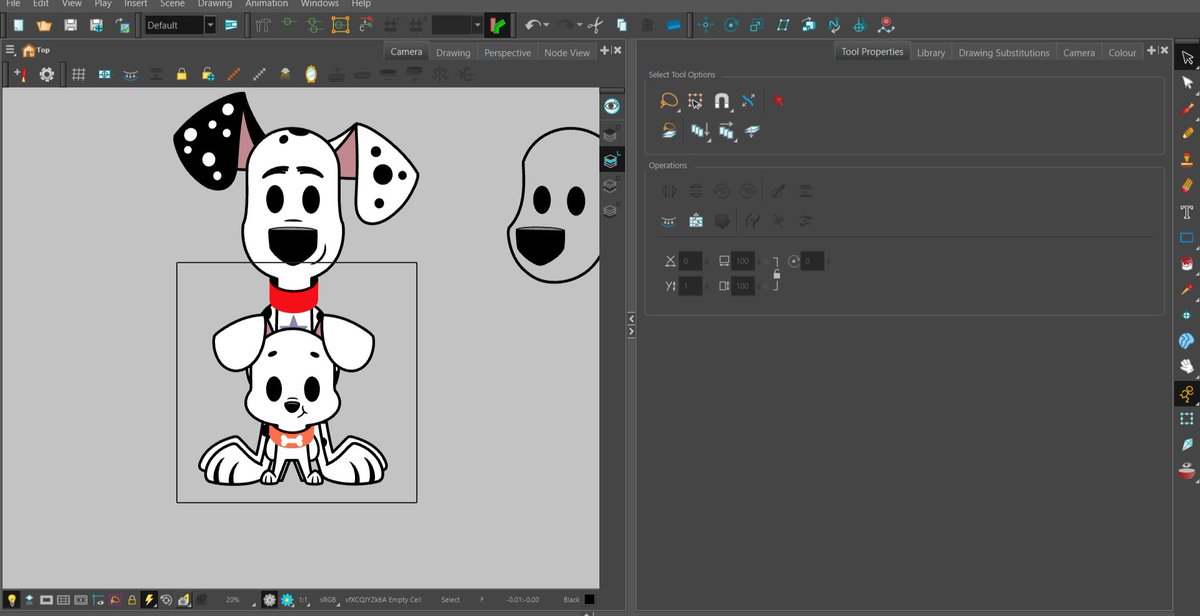Click the Black colour swatch in status bar

click(589, 599)
